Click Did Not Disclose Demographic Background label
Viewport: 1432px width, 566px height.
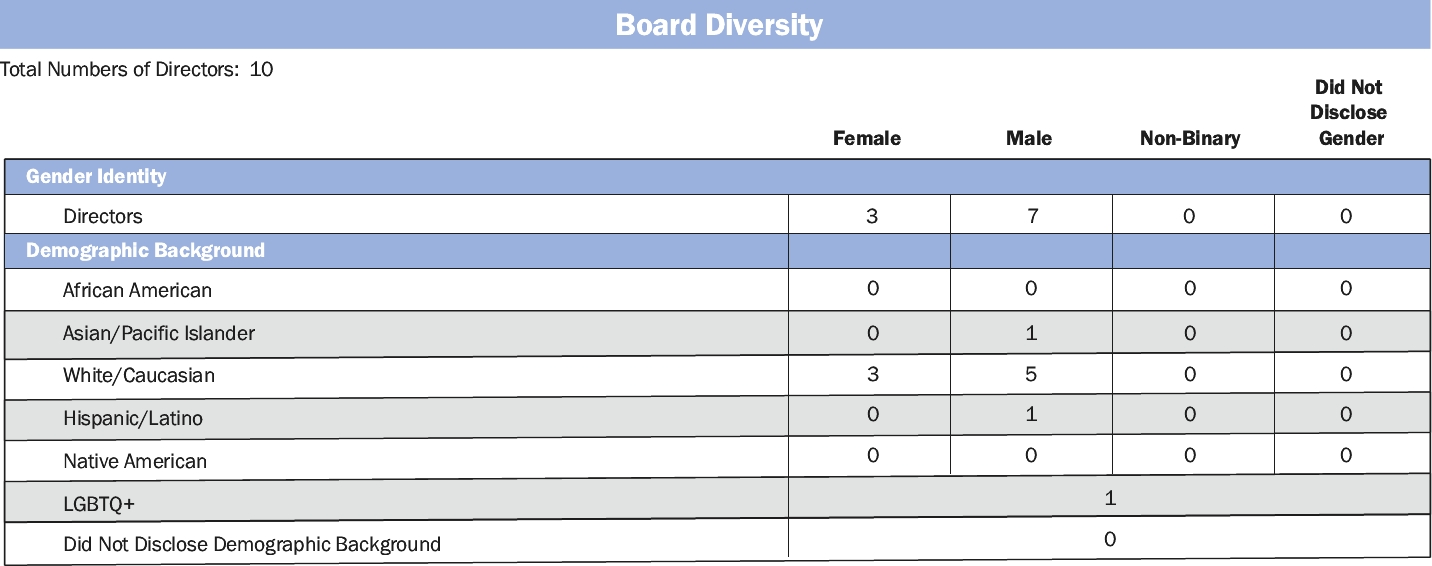tap(252, 545)
